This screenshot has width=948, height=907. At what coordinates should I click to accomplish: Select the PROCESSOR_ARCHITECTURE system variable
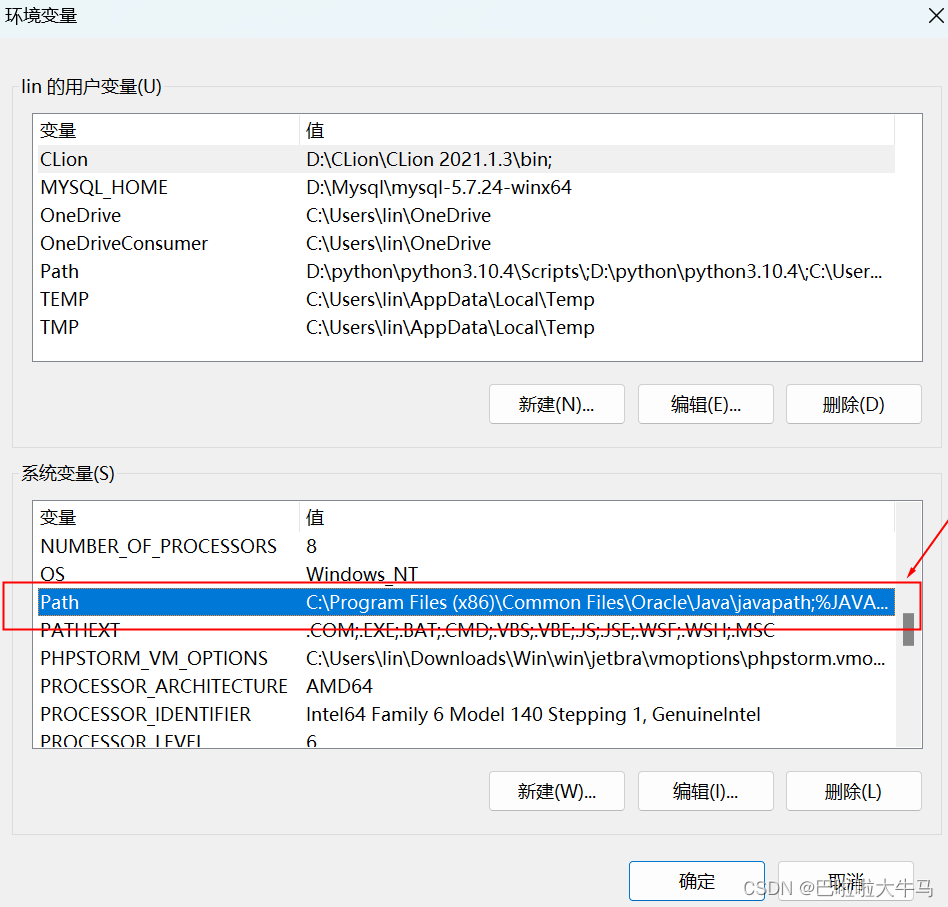164,686
